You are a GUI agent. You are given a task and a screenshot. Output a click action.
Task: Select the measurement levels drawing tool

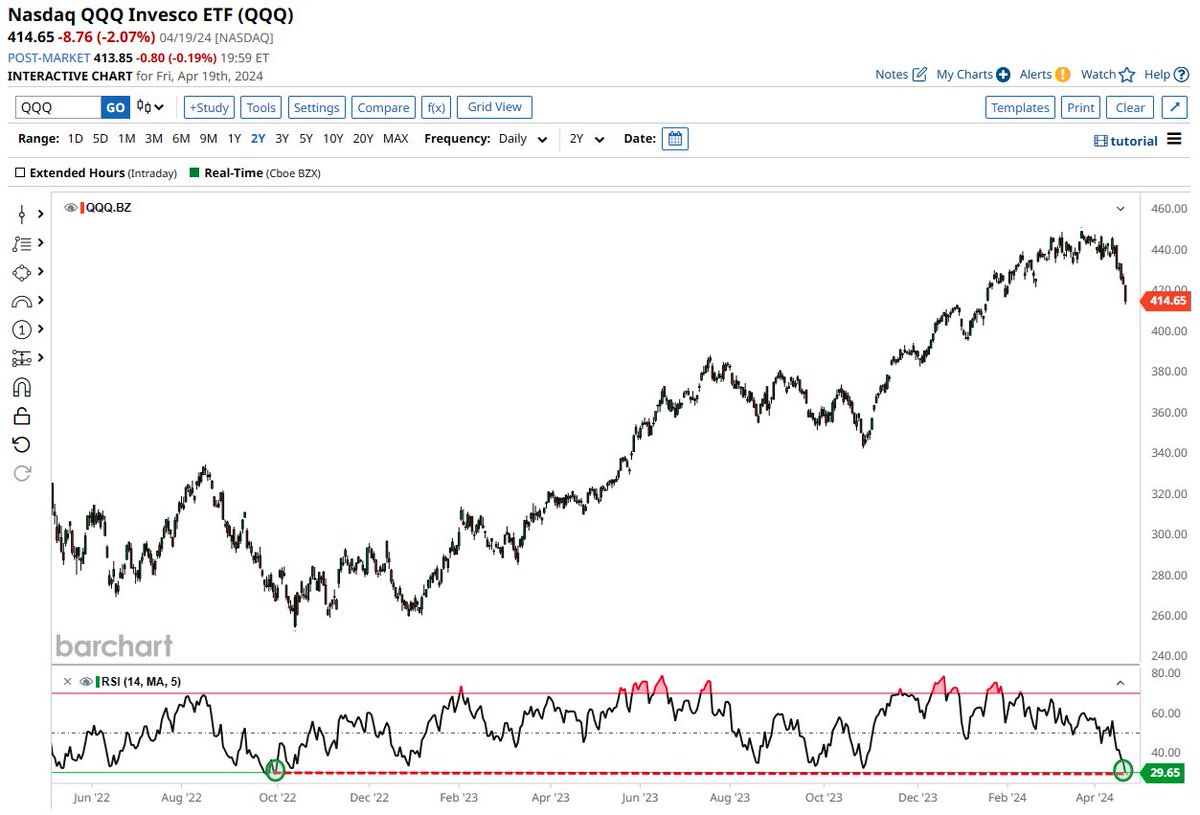(22, 358)
